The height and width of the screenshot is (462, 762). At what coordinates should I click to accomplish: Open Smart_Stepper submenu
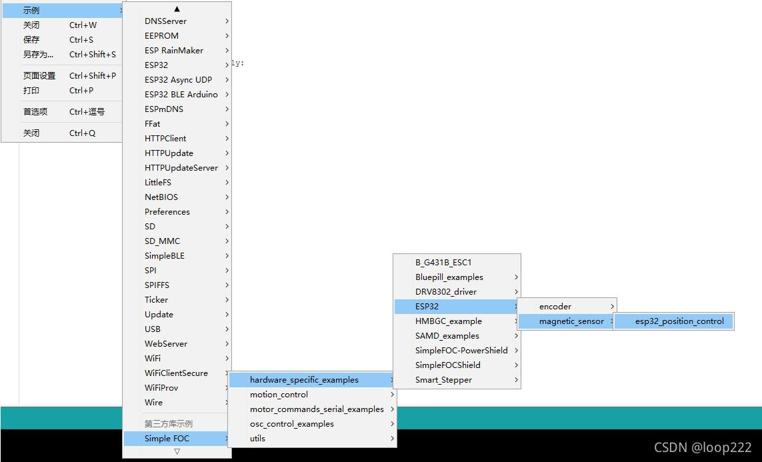457,380
